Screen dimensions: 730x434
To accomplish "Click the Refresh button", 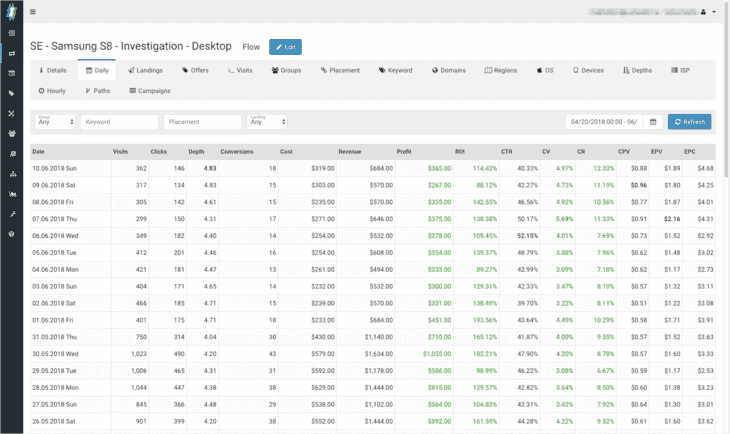I will point(689,122).
